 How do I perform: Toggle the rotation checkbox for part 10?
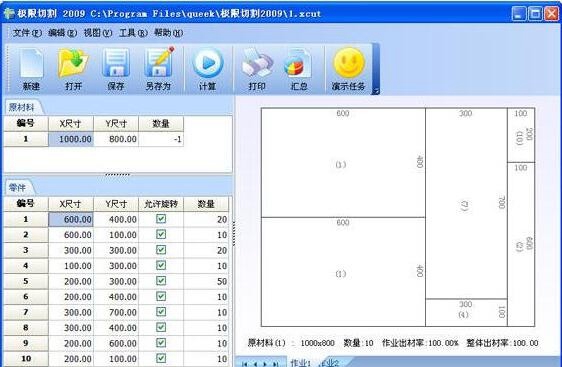(x=161, y=358)
